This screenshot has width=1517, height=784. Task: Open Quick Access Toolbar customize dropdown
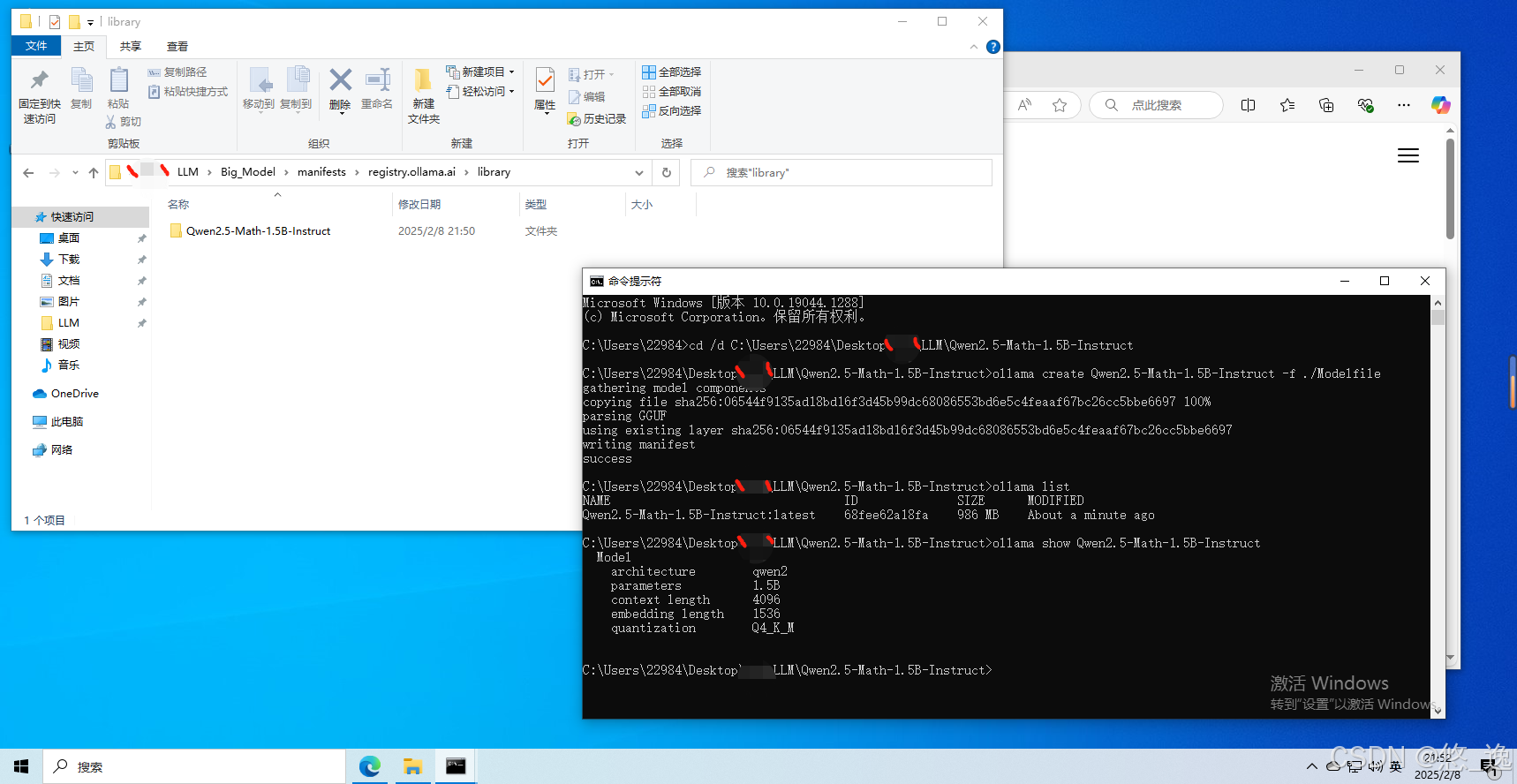[90, 23]
